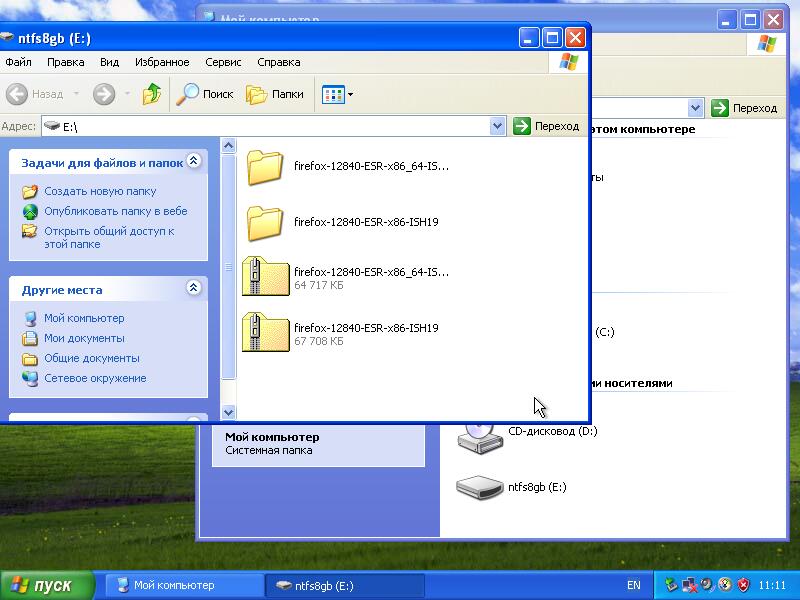Select the 64 717 КБ zip archive icon
Screen dimensions: 800x600
click(x=266, y=277)
